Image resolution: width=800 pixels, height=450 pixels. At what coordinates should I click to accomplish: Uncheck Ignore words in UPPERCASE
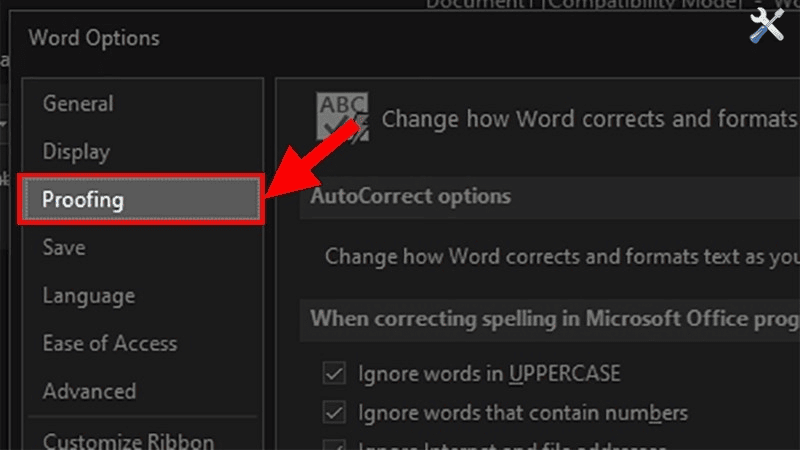click(x=334, y=374)
